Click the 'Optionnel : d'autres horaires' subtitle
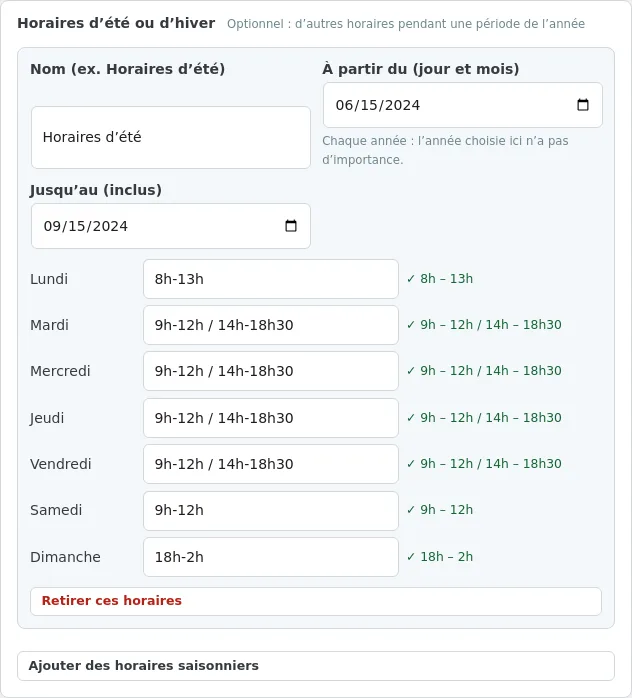632x698 pixels. pos(406,24)
